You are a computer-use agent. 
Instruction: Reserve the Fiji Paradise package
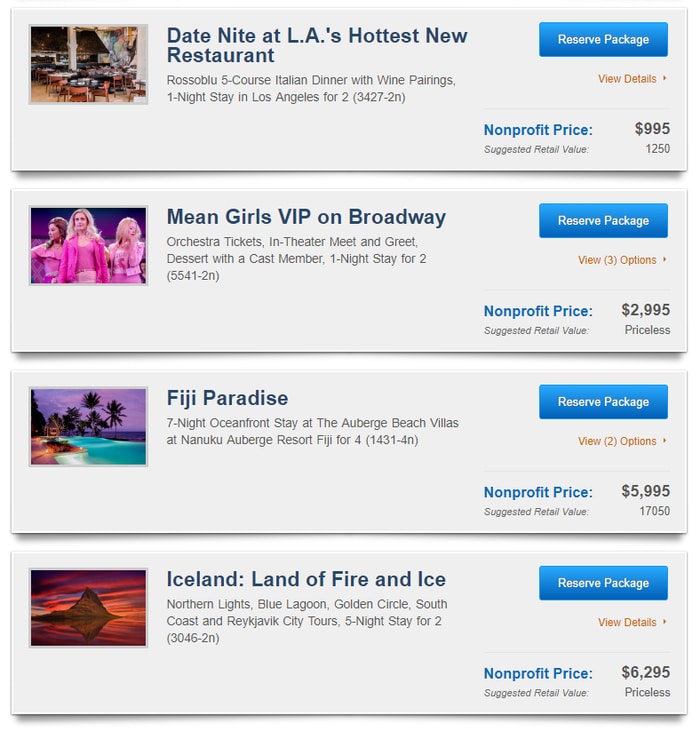603,402
